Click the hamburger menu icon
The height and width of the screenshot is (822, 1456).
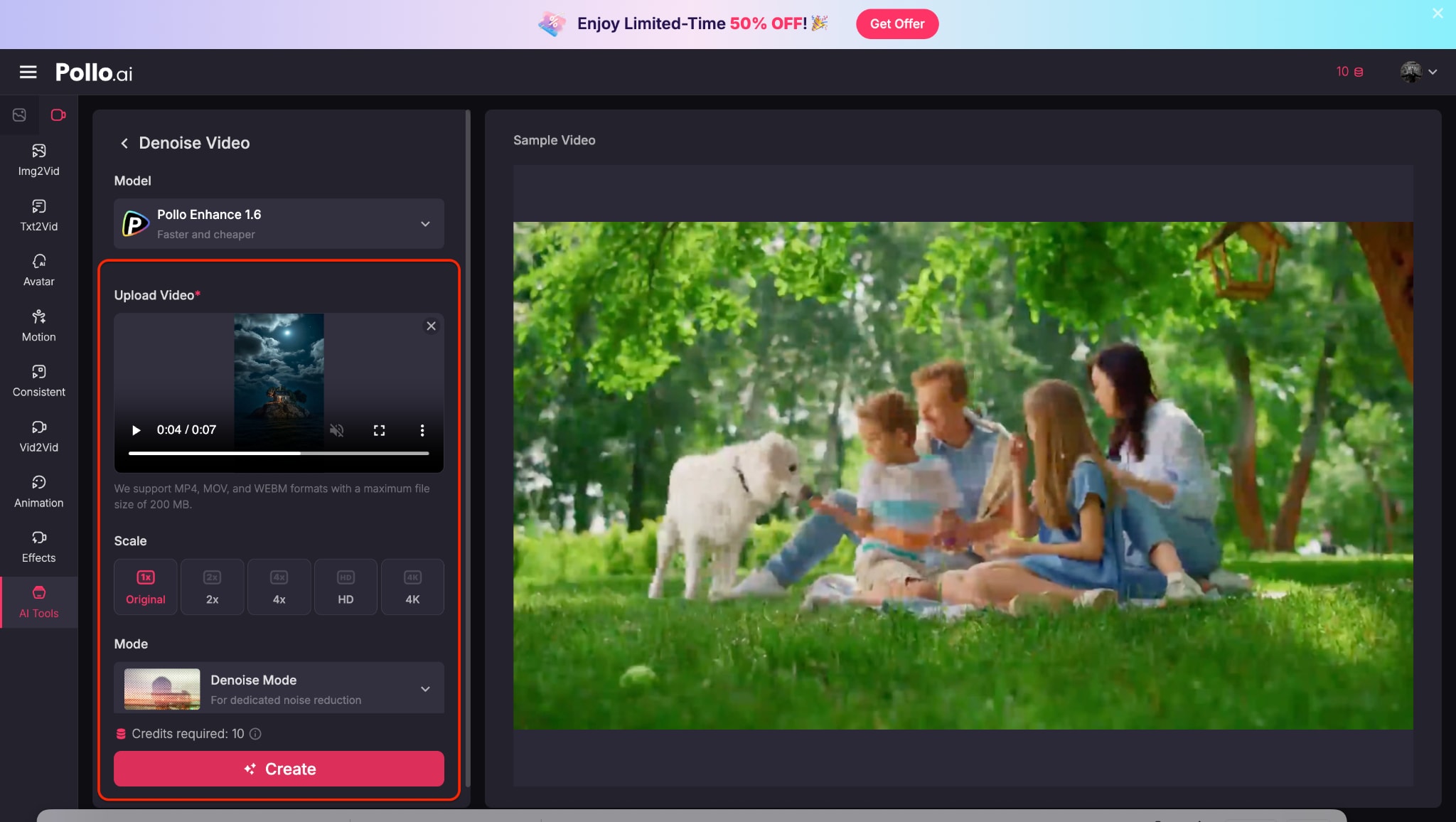point(28,72)
